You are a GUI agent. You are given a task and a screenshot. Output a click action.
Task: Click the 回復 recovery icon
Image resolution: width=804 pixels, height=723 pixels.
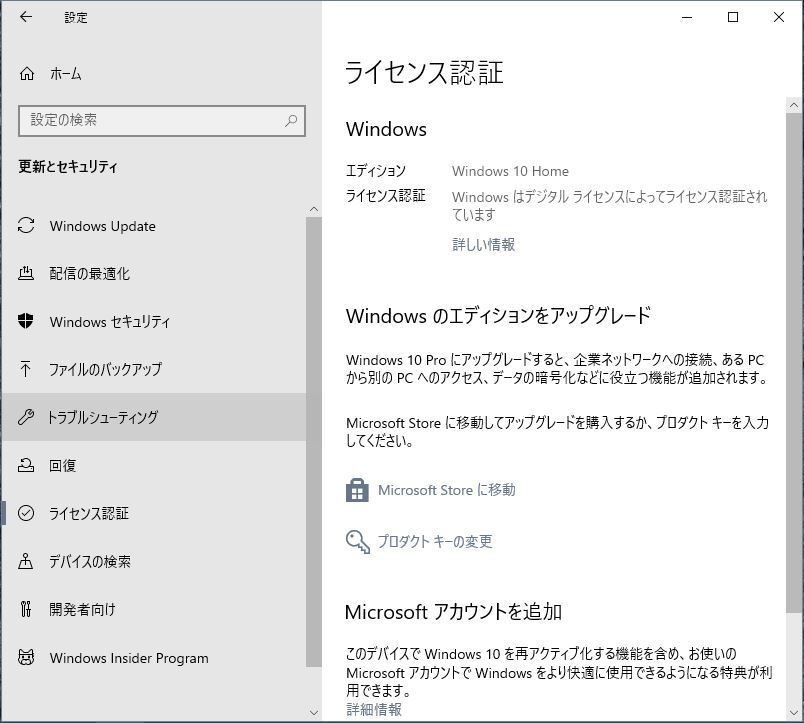click(26, 465)
